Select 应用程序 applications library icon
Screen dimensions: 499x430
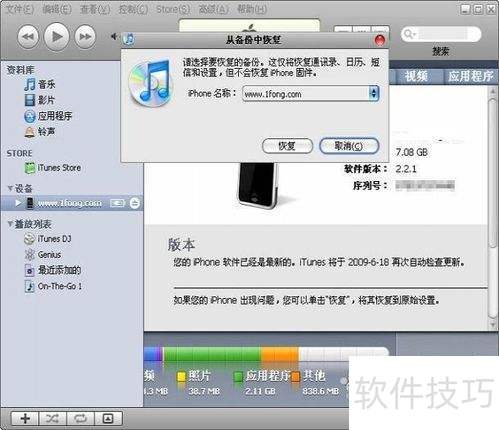(x=30, y=116)
